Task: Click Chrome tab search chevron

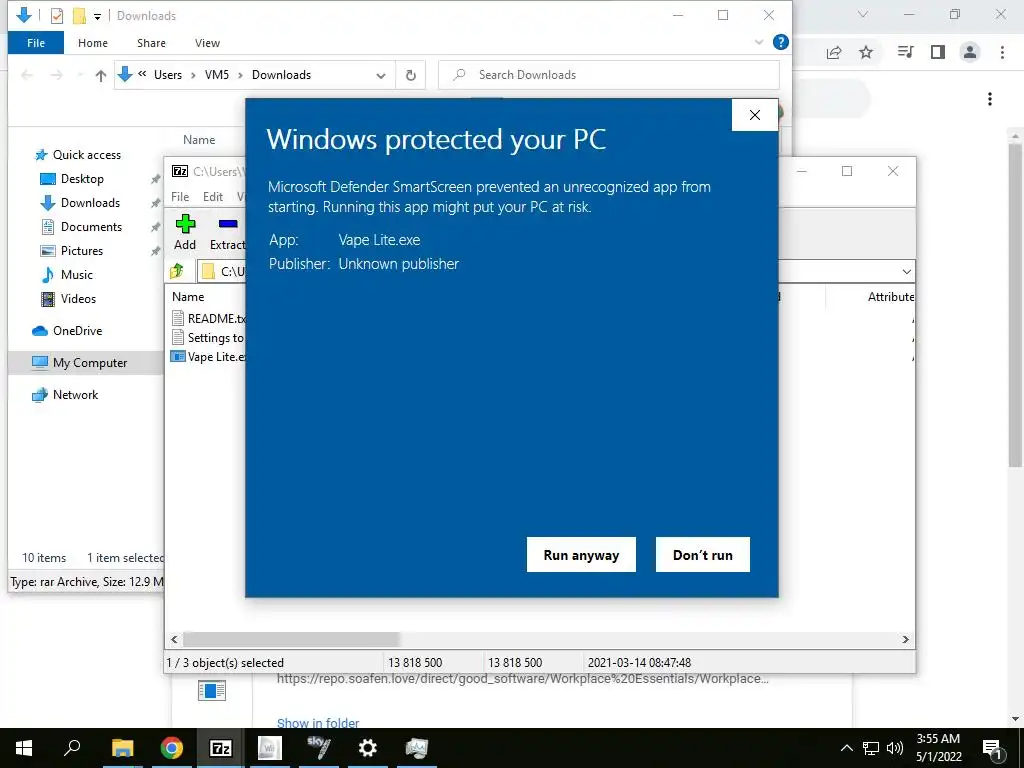Action: pyautogui.click(x=863, y=14)
